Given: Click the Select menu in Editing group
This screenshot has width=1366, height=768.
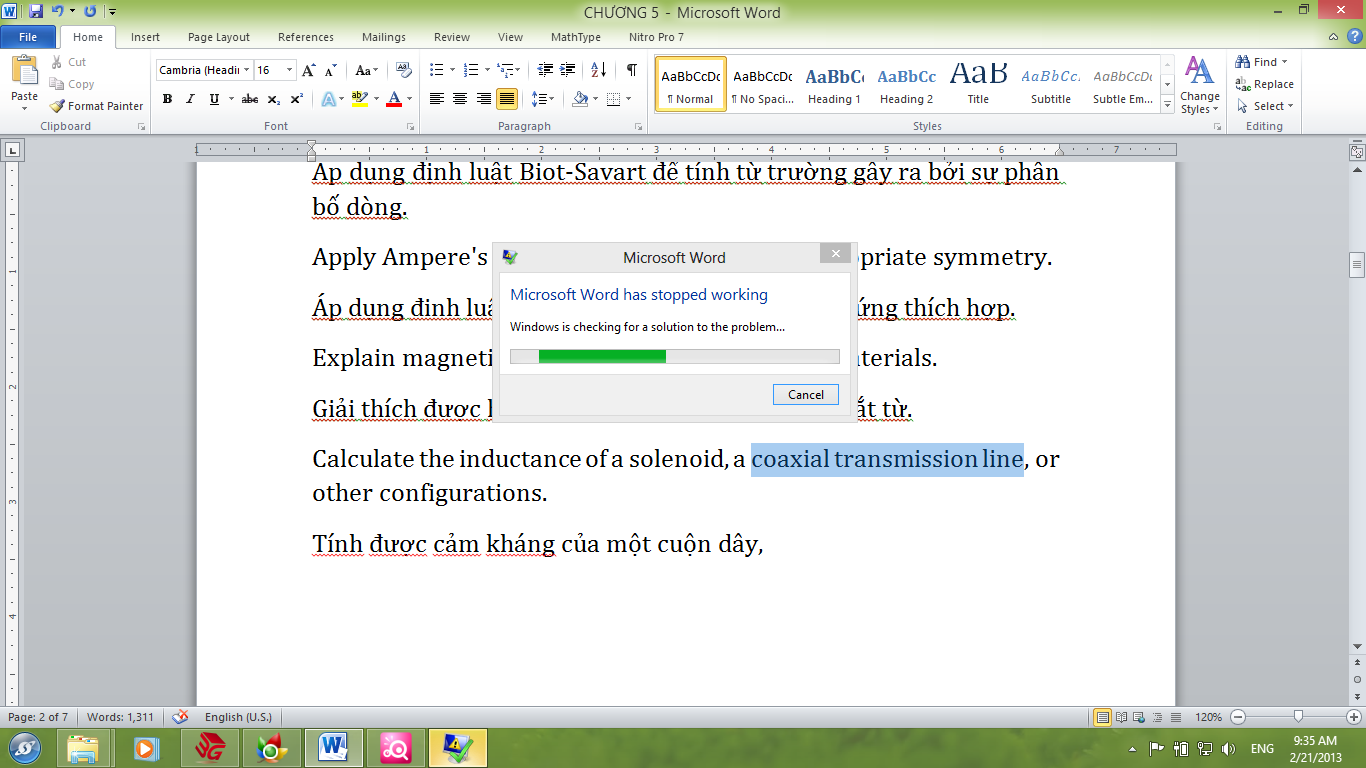Looking at the screenshot, I should point(1265,106).
